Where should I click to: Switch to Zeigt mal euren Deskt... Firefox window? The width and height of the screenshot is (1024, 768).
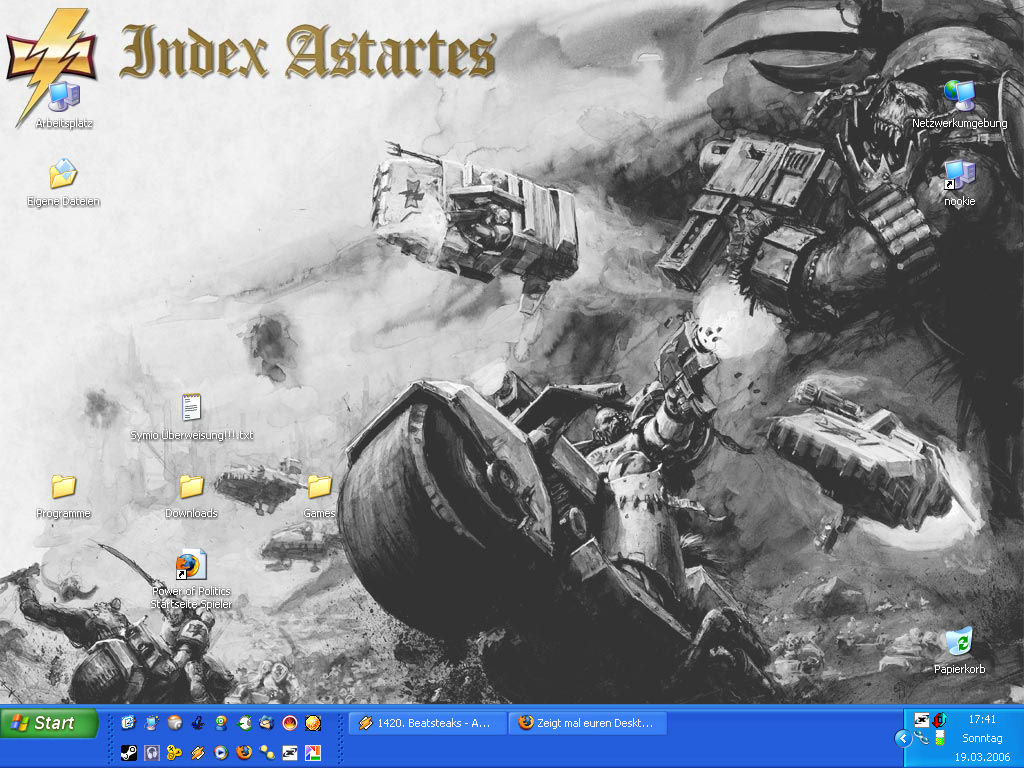tap(587, 723)
